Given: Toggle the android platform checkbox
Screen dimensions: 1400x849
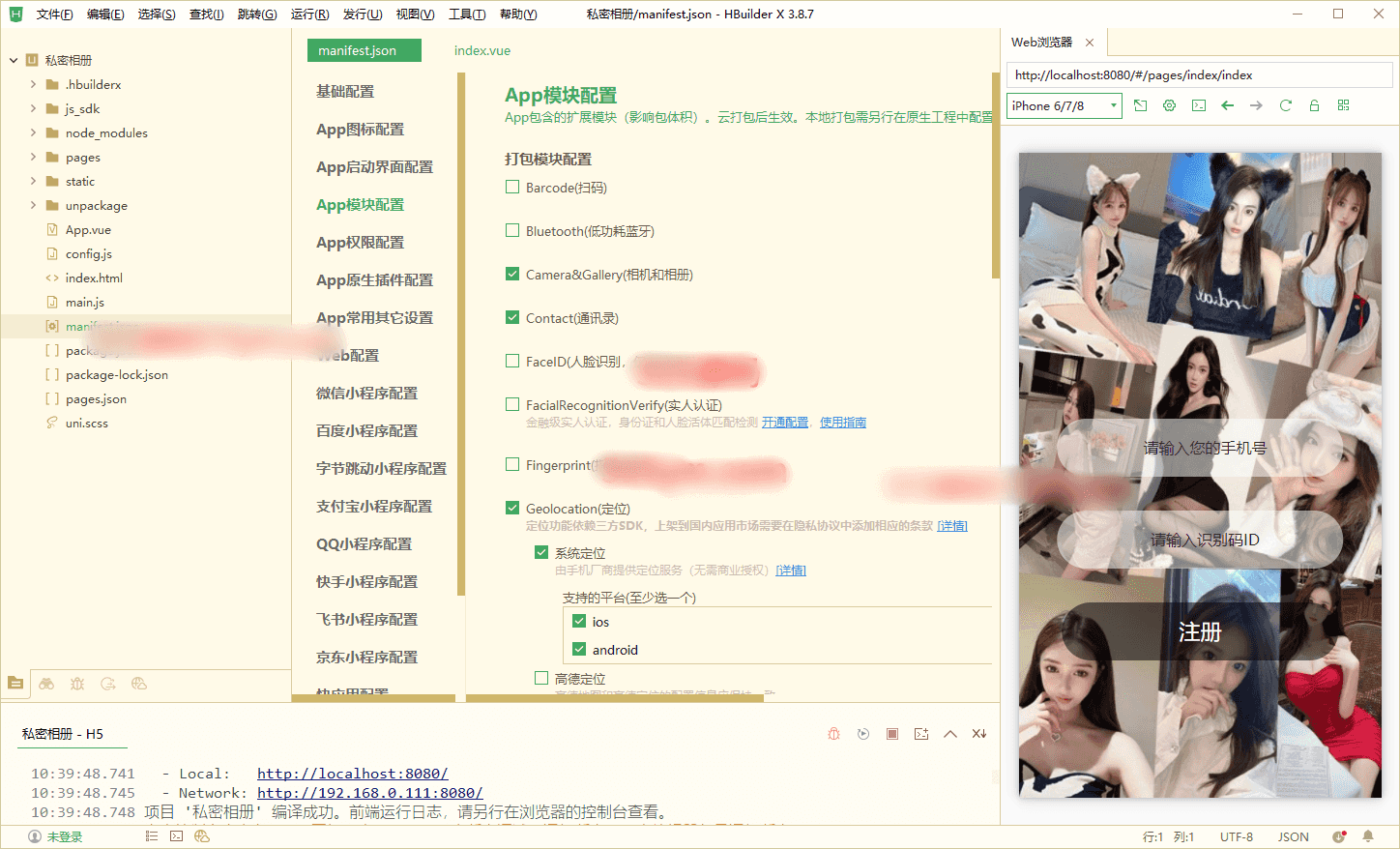Looking at the screenshot, I should click(579, 650).
